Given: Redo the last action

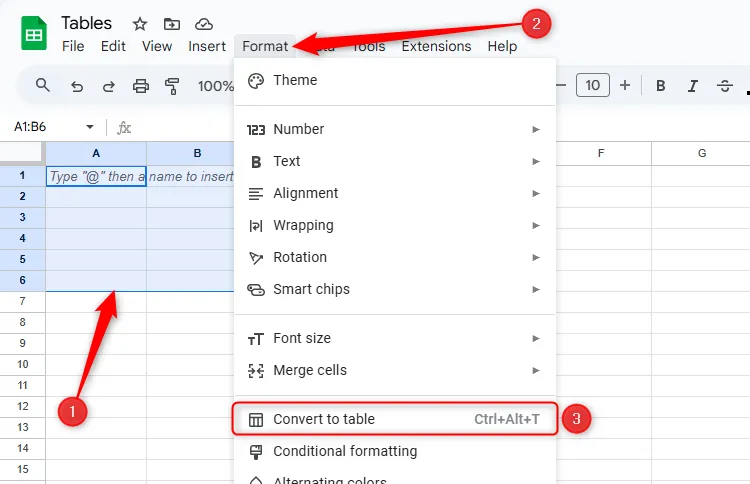Looking at the screenshot, I should [108, 86].
